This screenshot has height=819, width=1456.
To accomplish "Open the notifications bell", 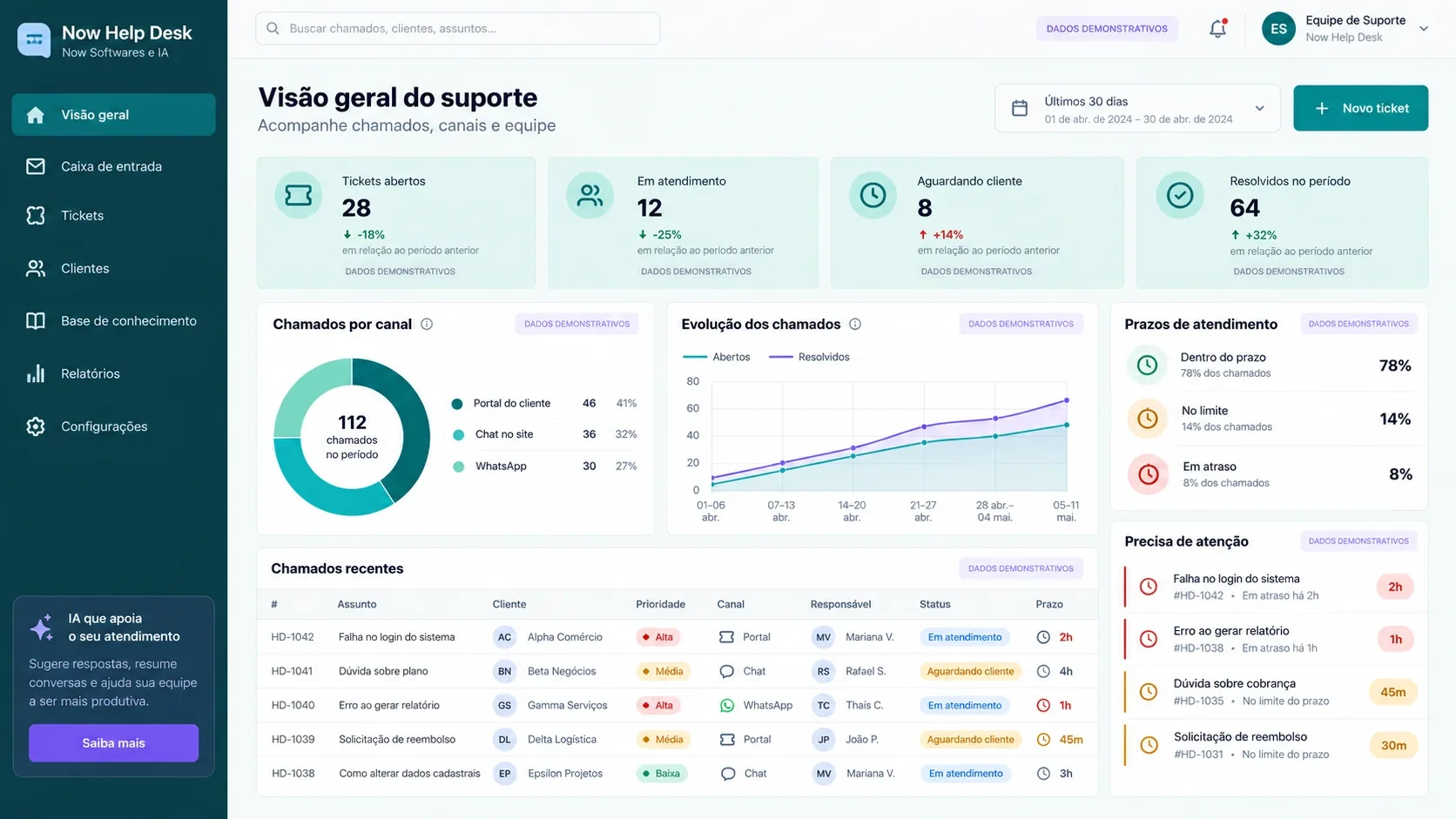I will pos(1217,29).
